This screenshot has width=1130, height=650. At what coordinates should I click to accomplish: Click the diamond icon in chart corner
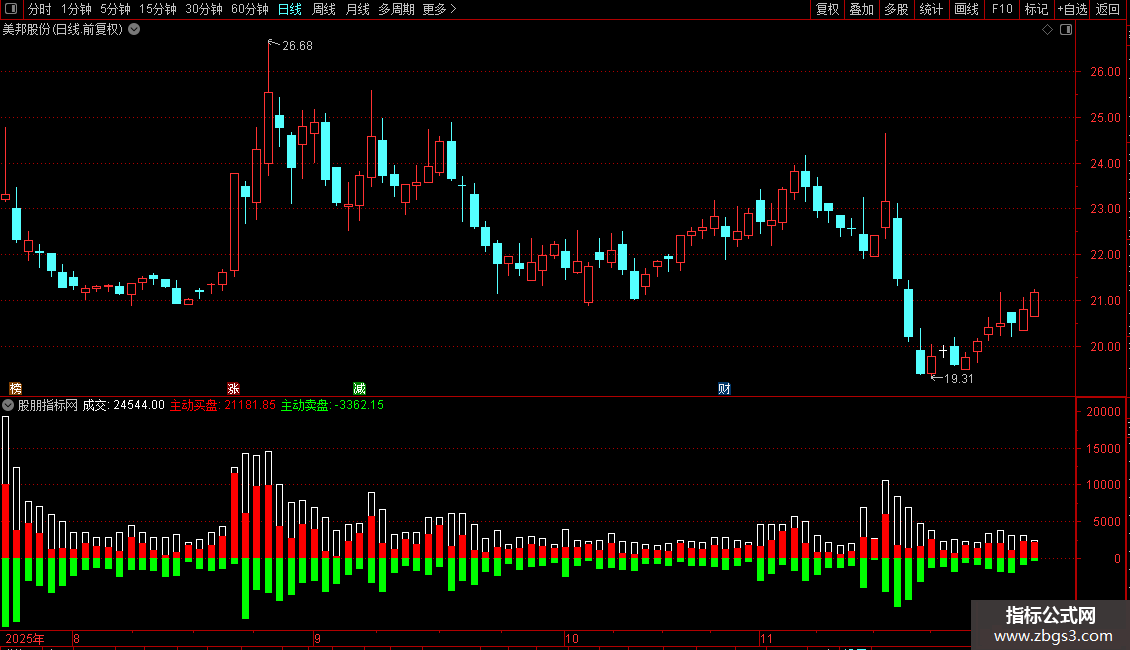[x=1048, y=30]
